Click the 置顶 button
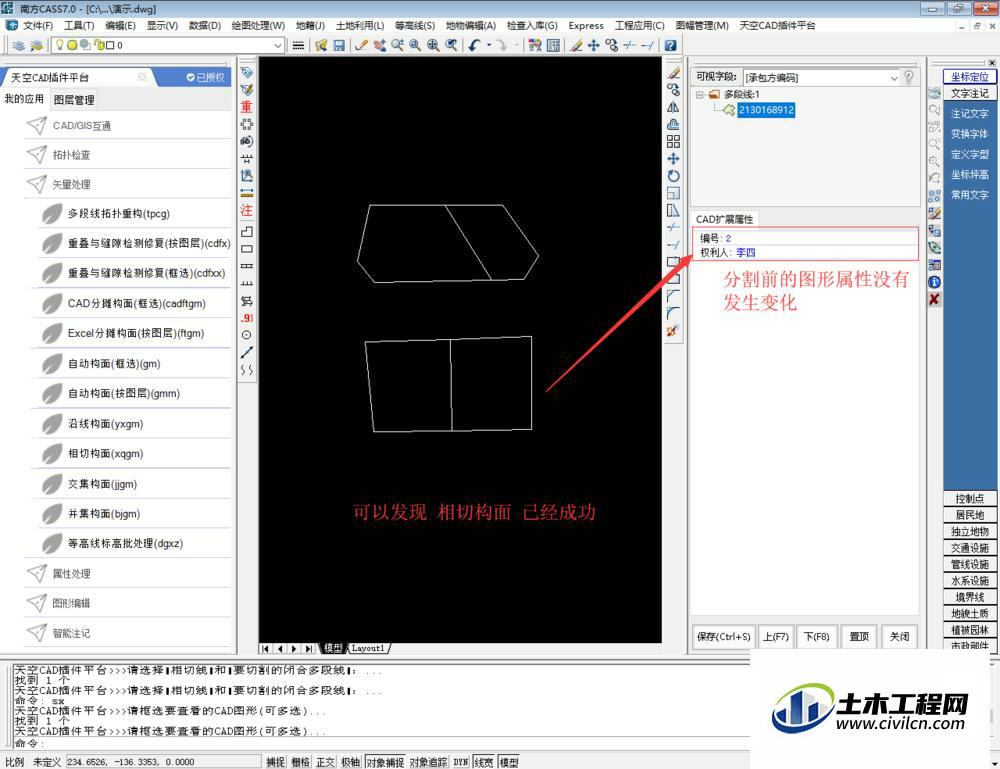This screenshot has height=769, width=1000. point(859,636)
